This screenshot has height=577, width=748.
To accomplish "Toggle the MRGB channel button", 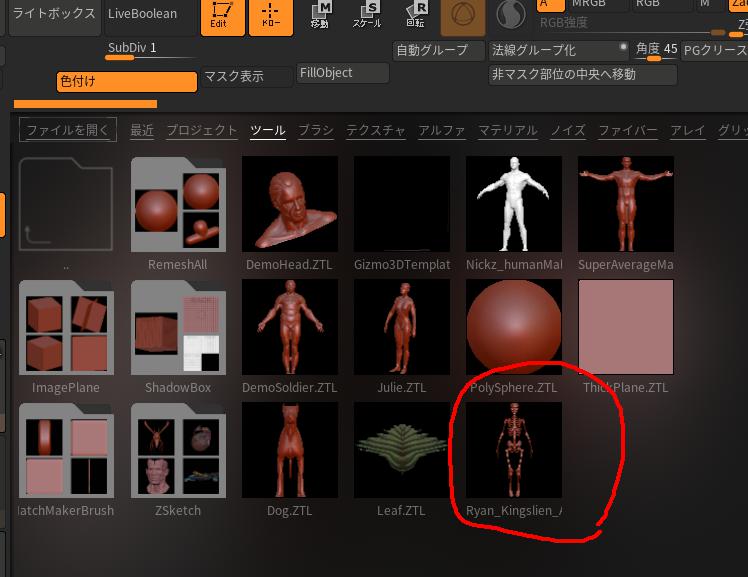I will tap(596, 5).
